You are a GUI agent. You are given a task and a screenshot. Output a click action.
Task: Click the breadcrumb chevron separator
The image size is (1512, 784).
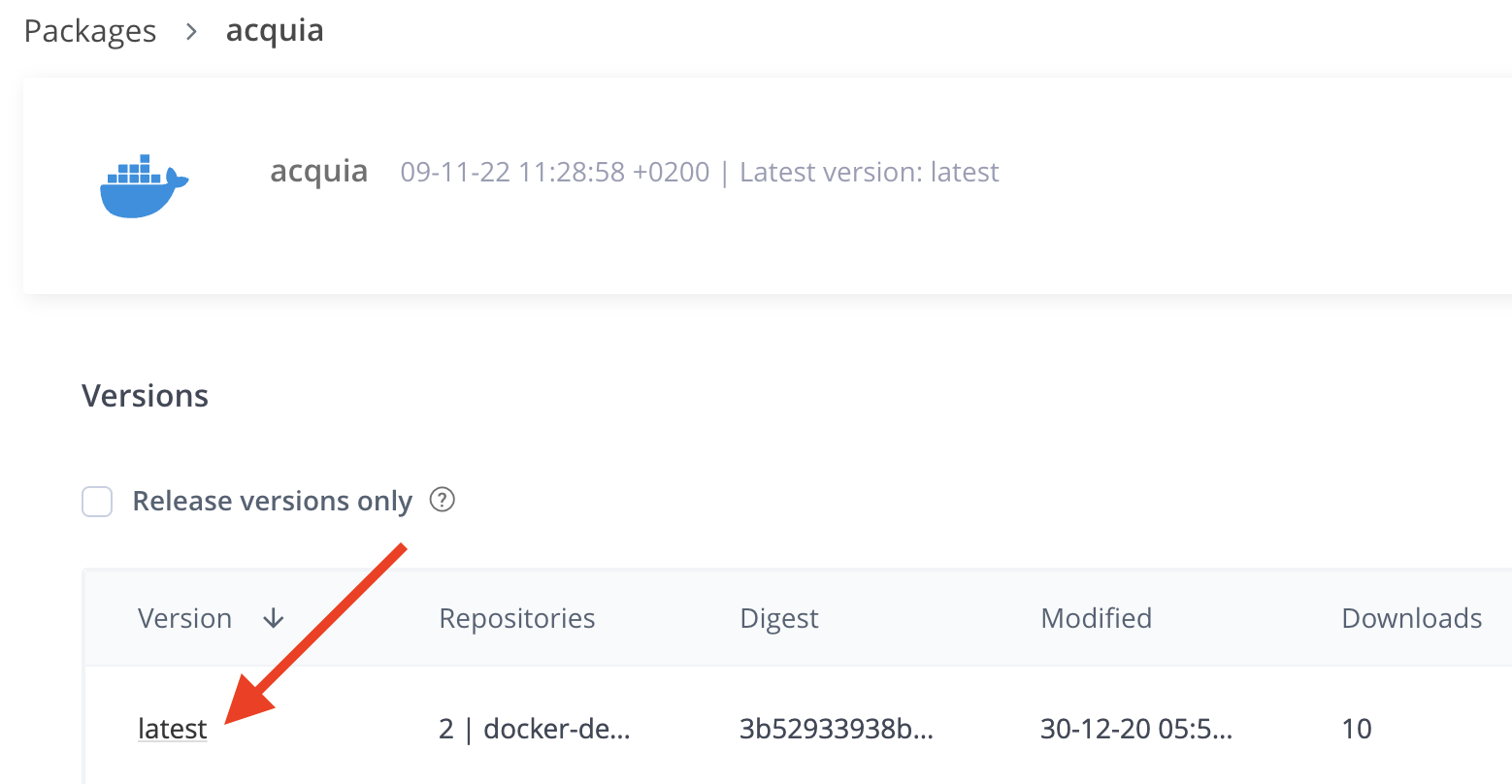[191, 32]
